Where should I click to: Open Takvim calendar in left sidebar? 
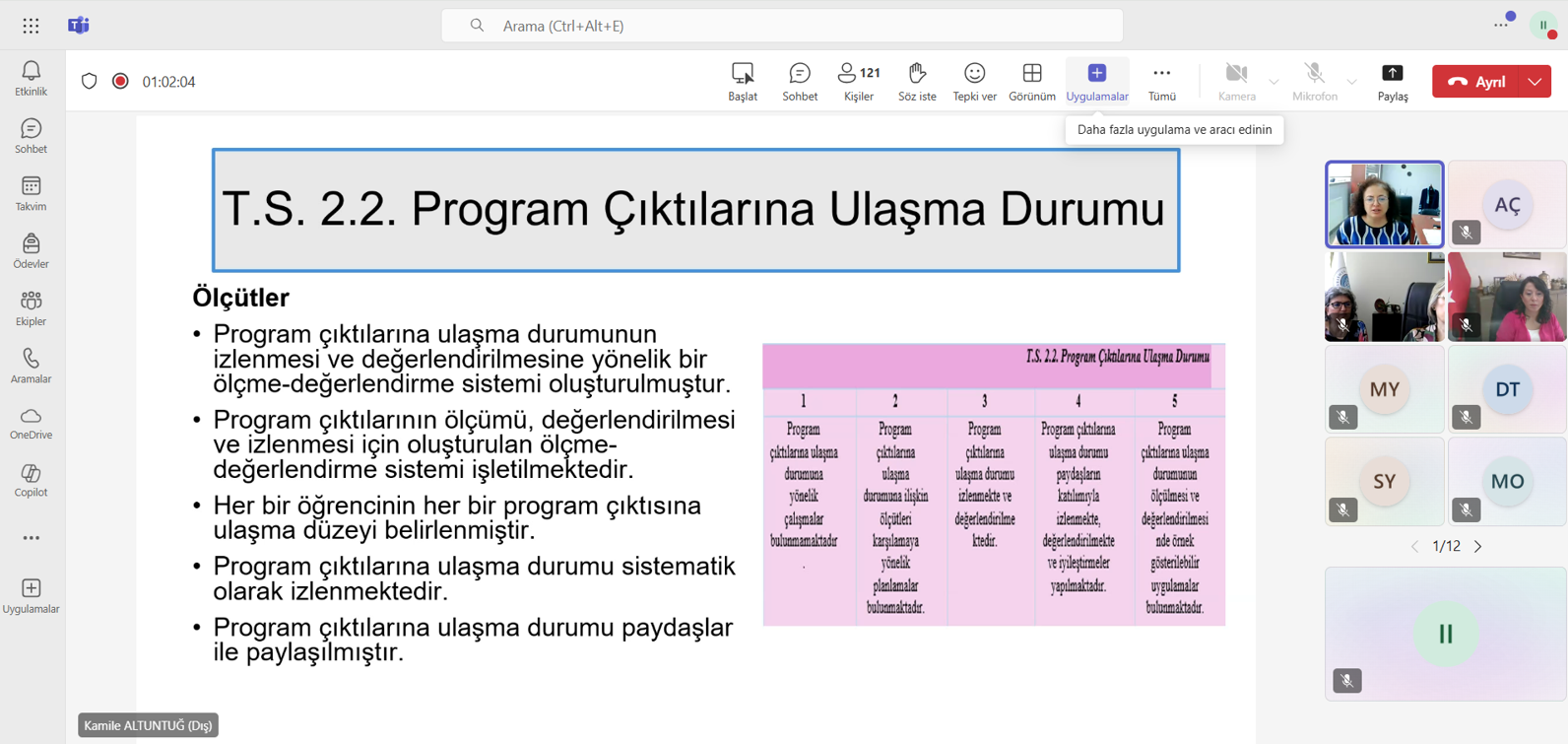click(31, 193)
